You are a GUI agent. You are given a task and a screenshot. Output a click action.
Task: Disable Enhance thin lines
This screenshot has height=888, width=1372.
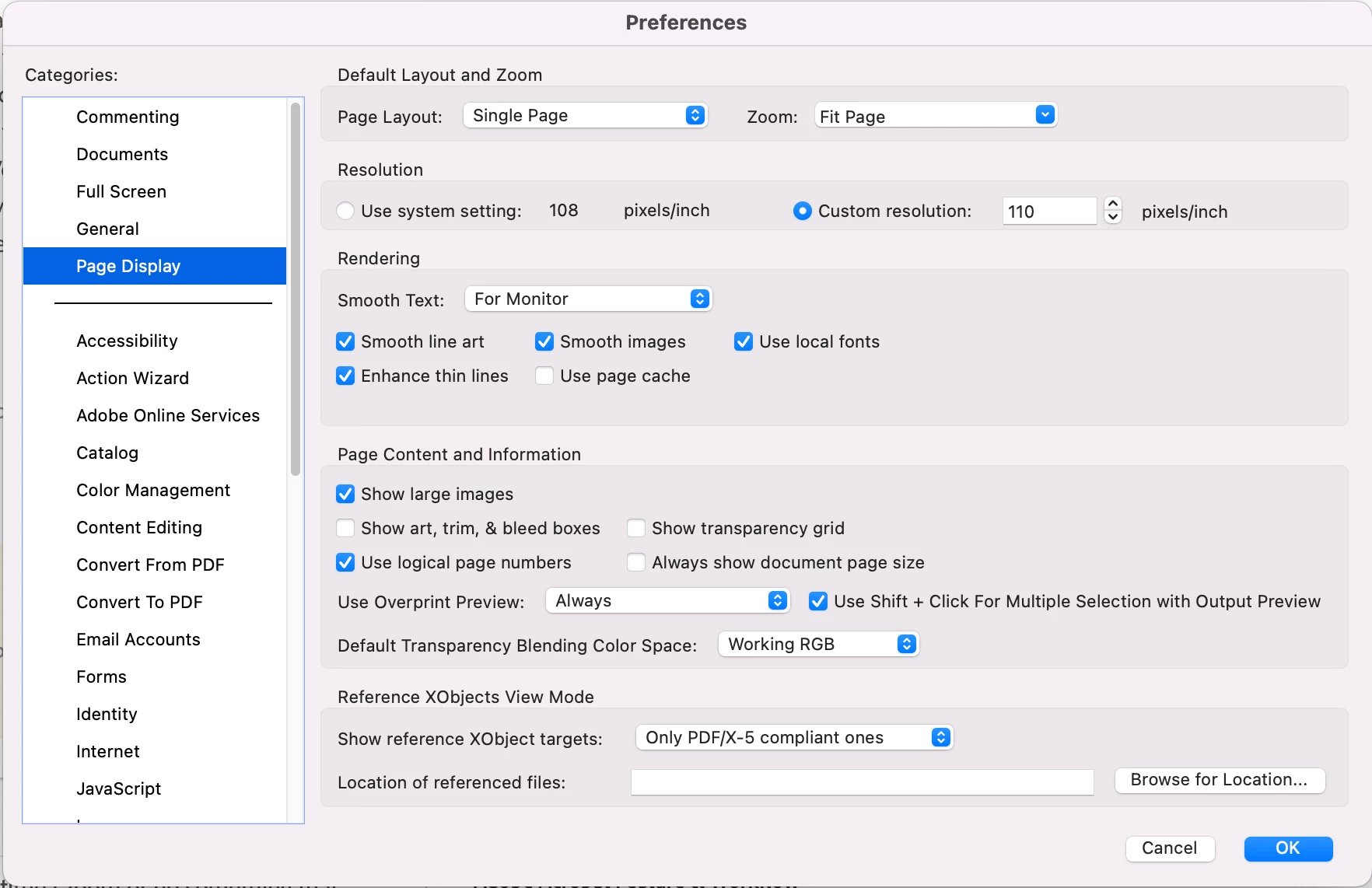click(x=345, y=376)
